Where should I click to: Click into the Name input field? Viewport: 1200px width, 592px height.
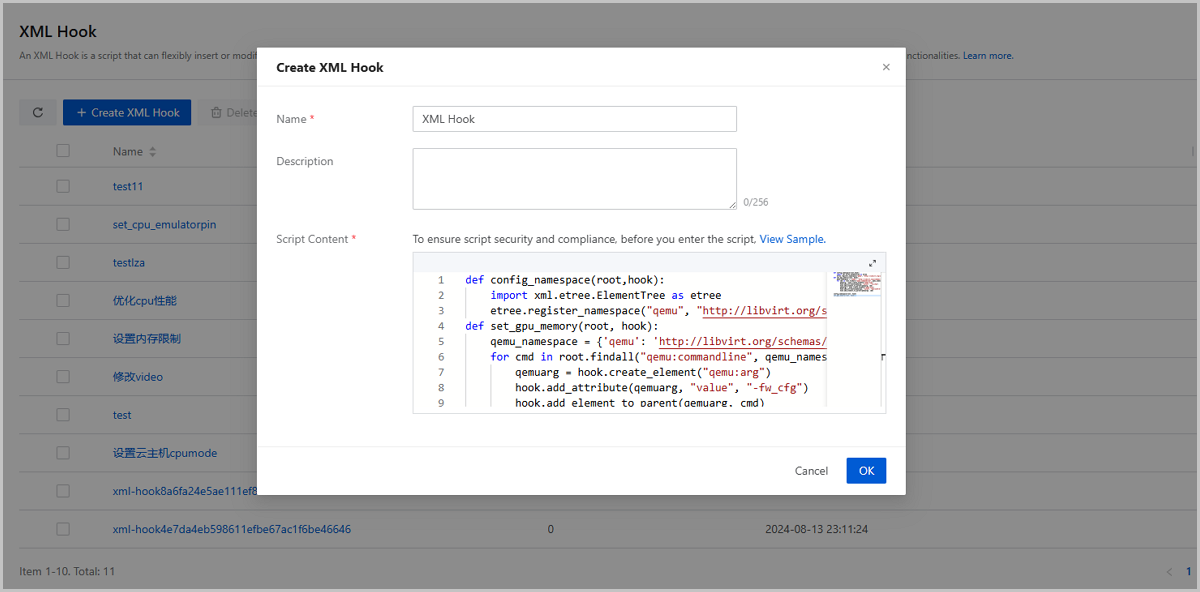(x=574, y=119)
